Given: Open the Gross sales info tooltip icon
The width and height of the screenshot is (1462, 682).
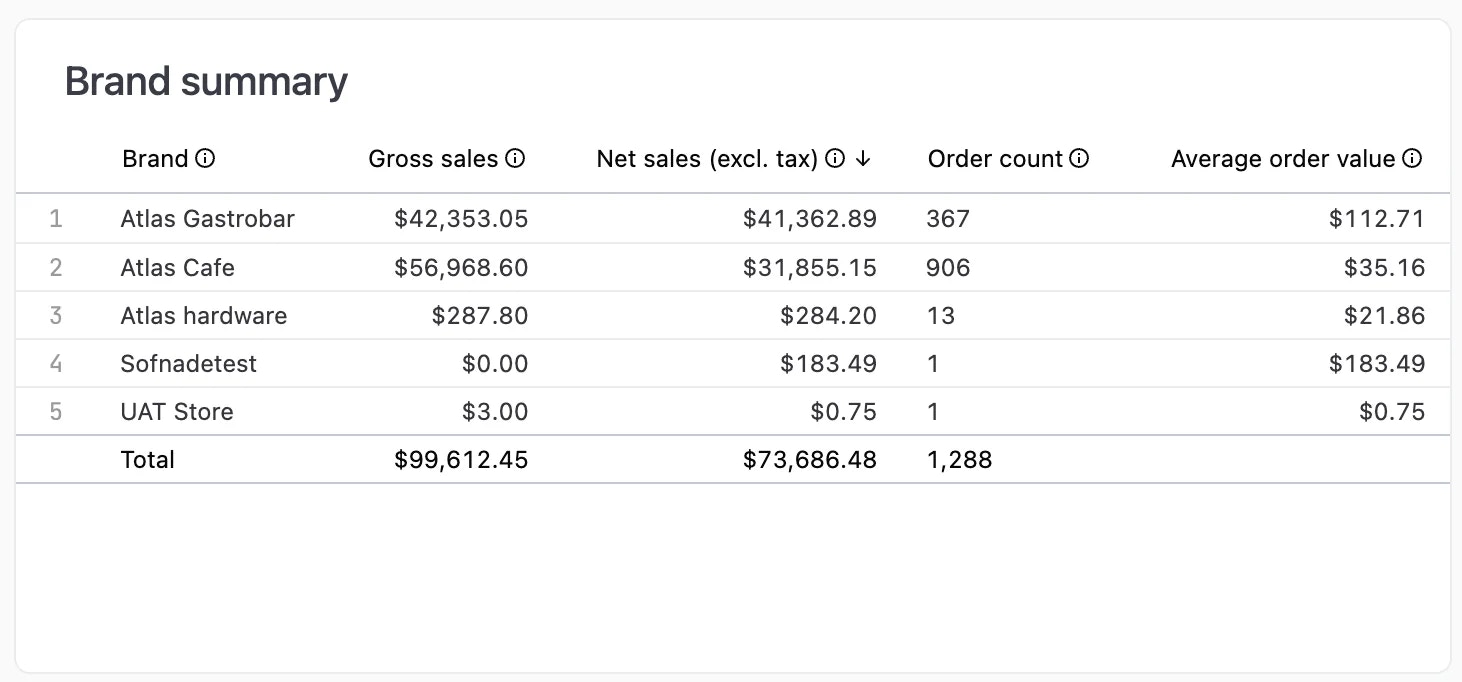Looking at the screenshot, I should pos(516,158).
